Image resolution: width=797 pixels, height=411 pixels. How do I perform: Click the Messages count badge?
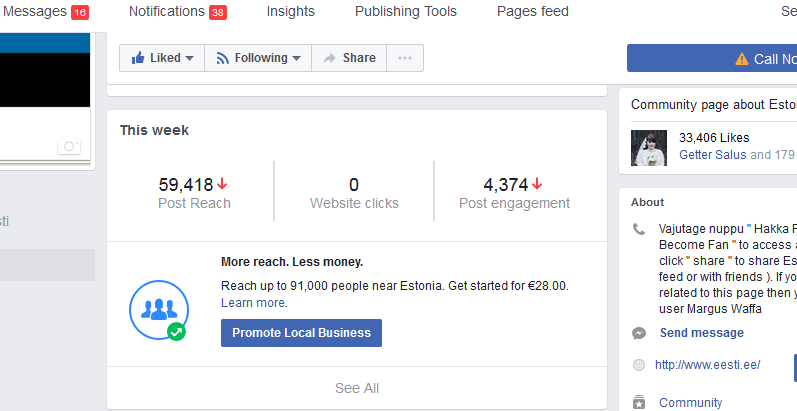(x=80, y=12)
